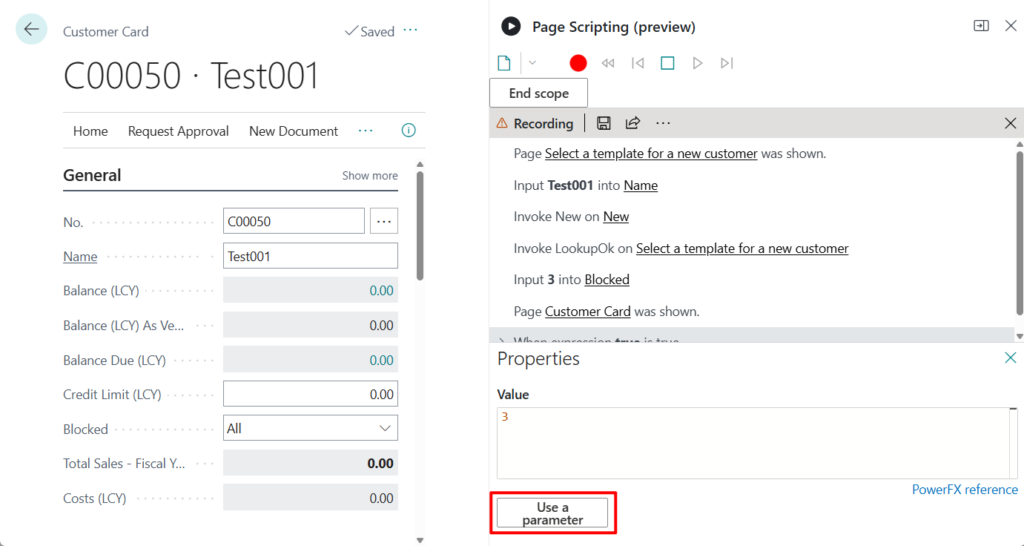Click the End scope button
1024x546 pixels.
coord(538,93)
